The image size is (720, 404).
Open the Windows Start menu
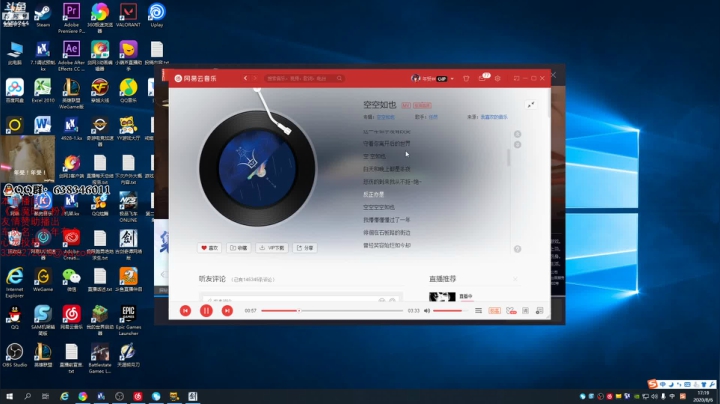tap(9, 396)
